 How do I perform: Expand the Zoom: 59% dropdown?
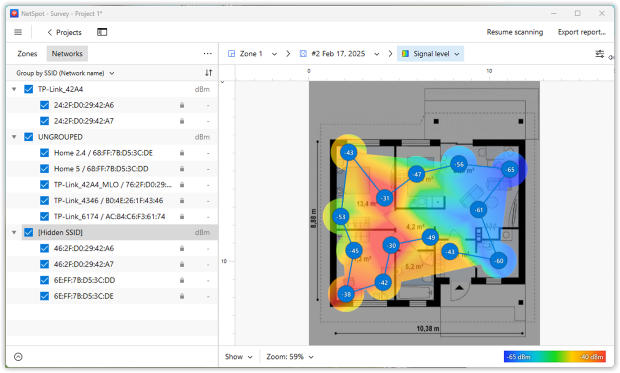click(290, 357)
